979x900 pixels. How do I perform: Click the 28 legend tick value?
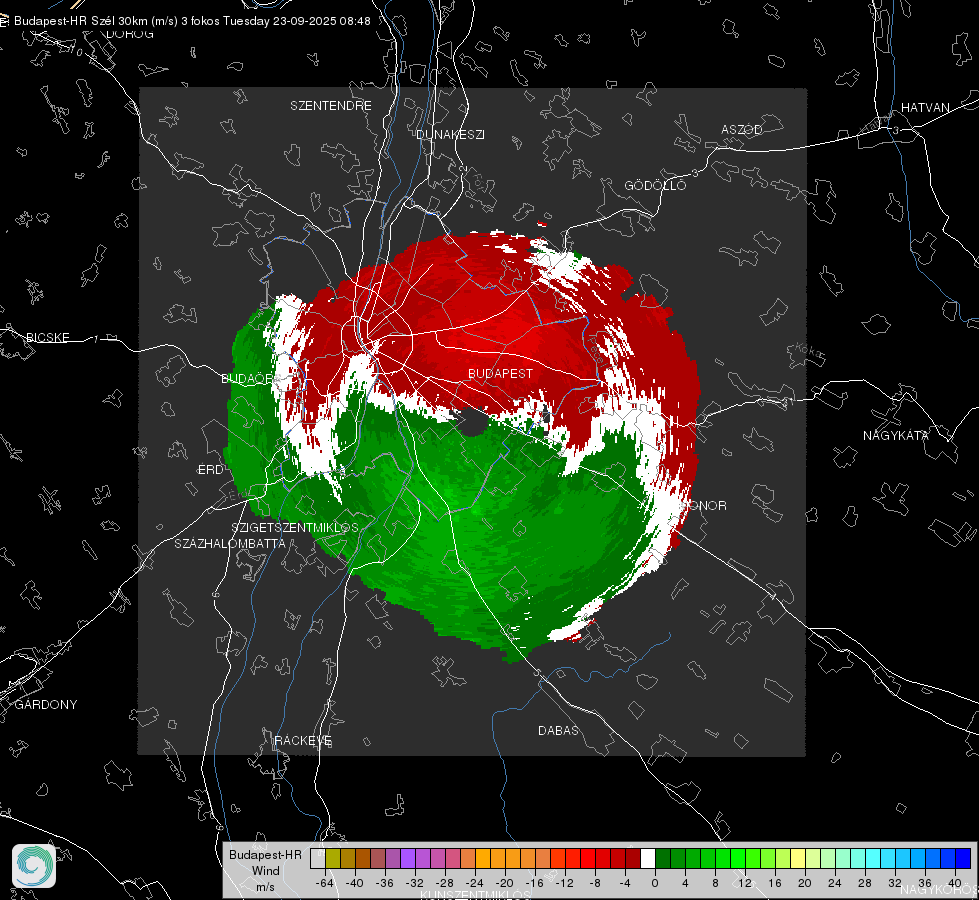pos(865,883)
